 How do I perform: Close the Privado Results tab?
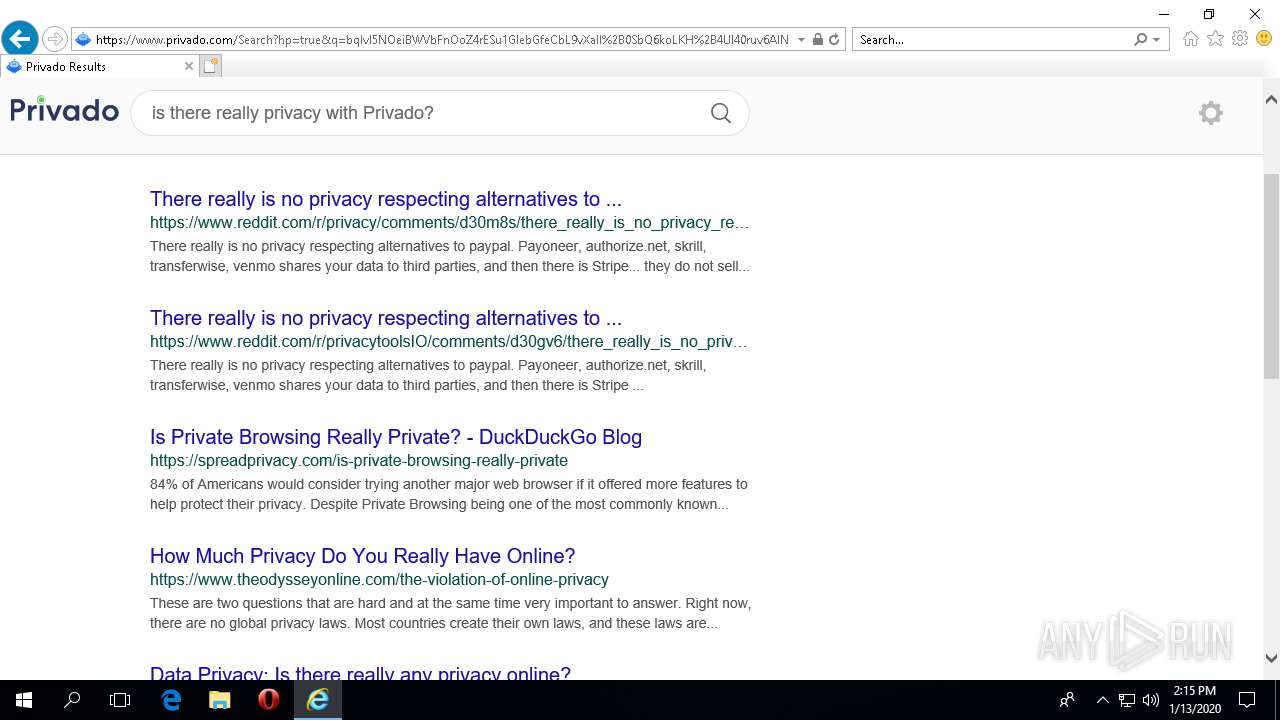coord(189,66)
